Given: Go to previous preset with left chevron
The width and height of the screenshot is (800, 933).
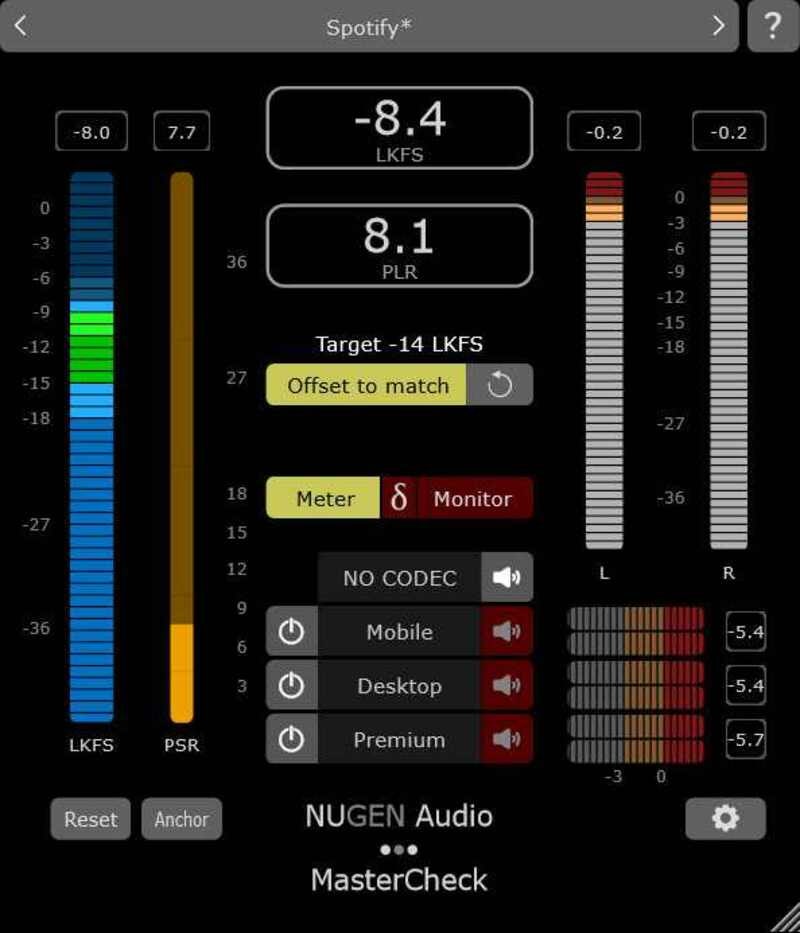Looking at the screenshot, I should point(21,26).
